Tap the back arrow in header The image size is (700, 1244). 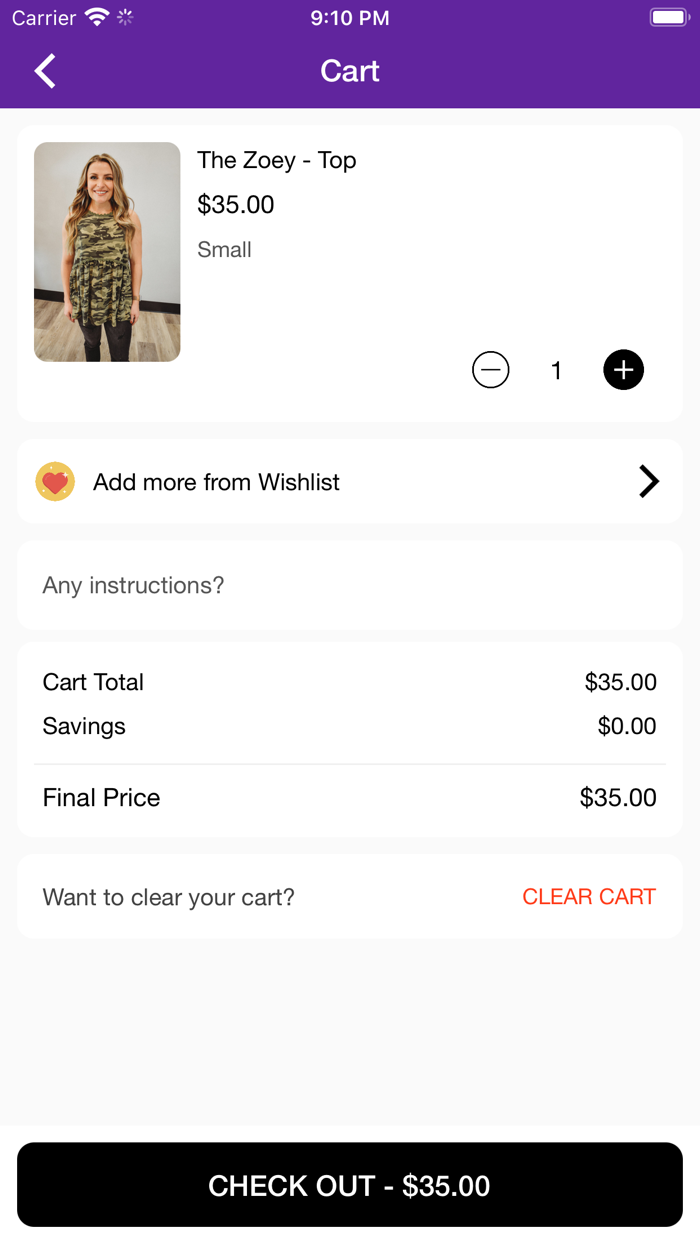click(x=45, y=71)
